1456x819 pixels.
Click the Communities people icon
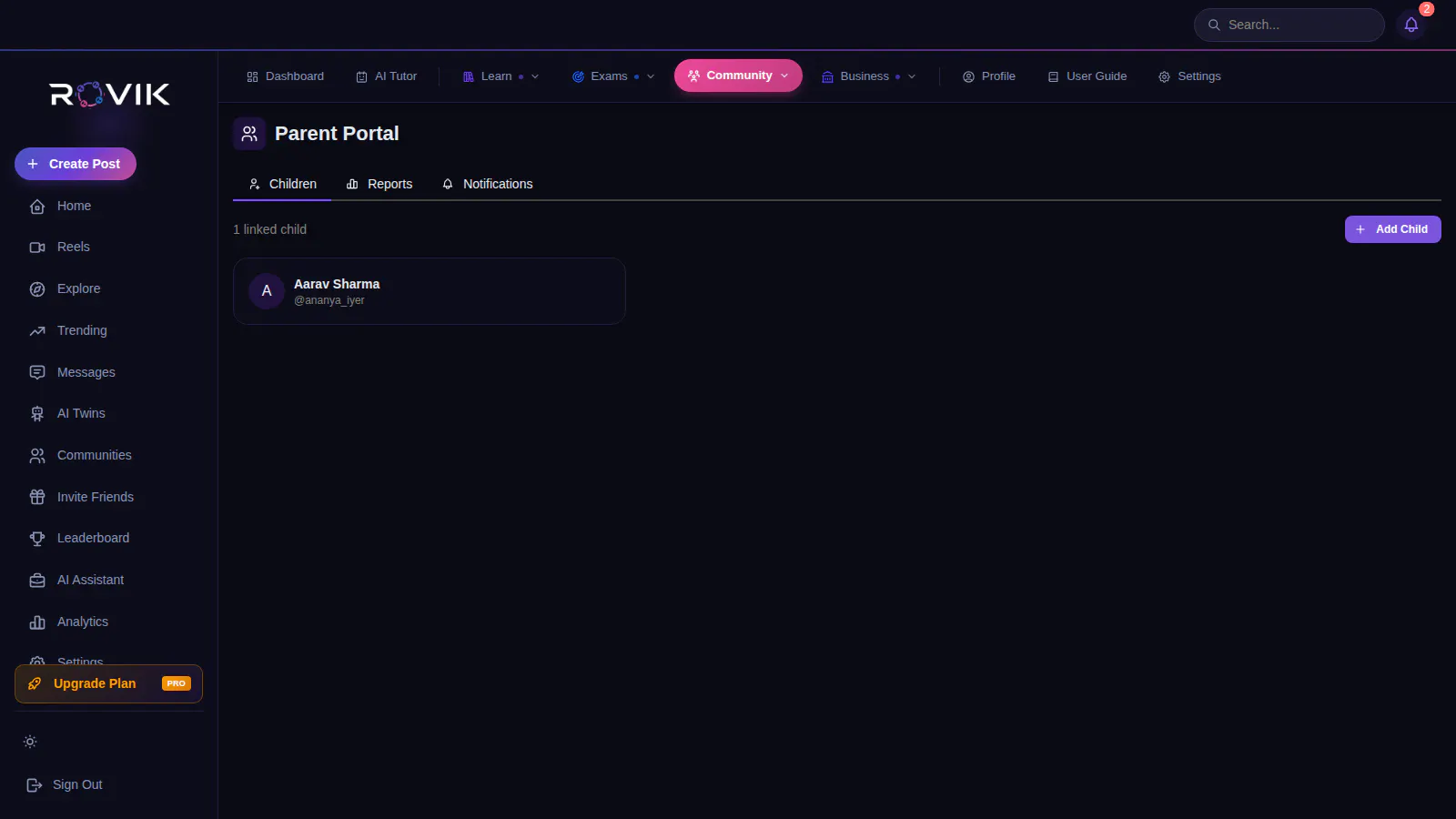pyautogui.click(x=37, y=456)
